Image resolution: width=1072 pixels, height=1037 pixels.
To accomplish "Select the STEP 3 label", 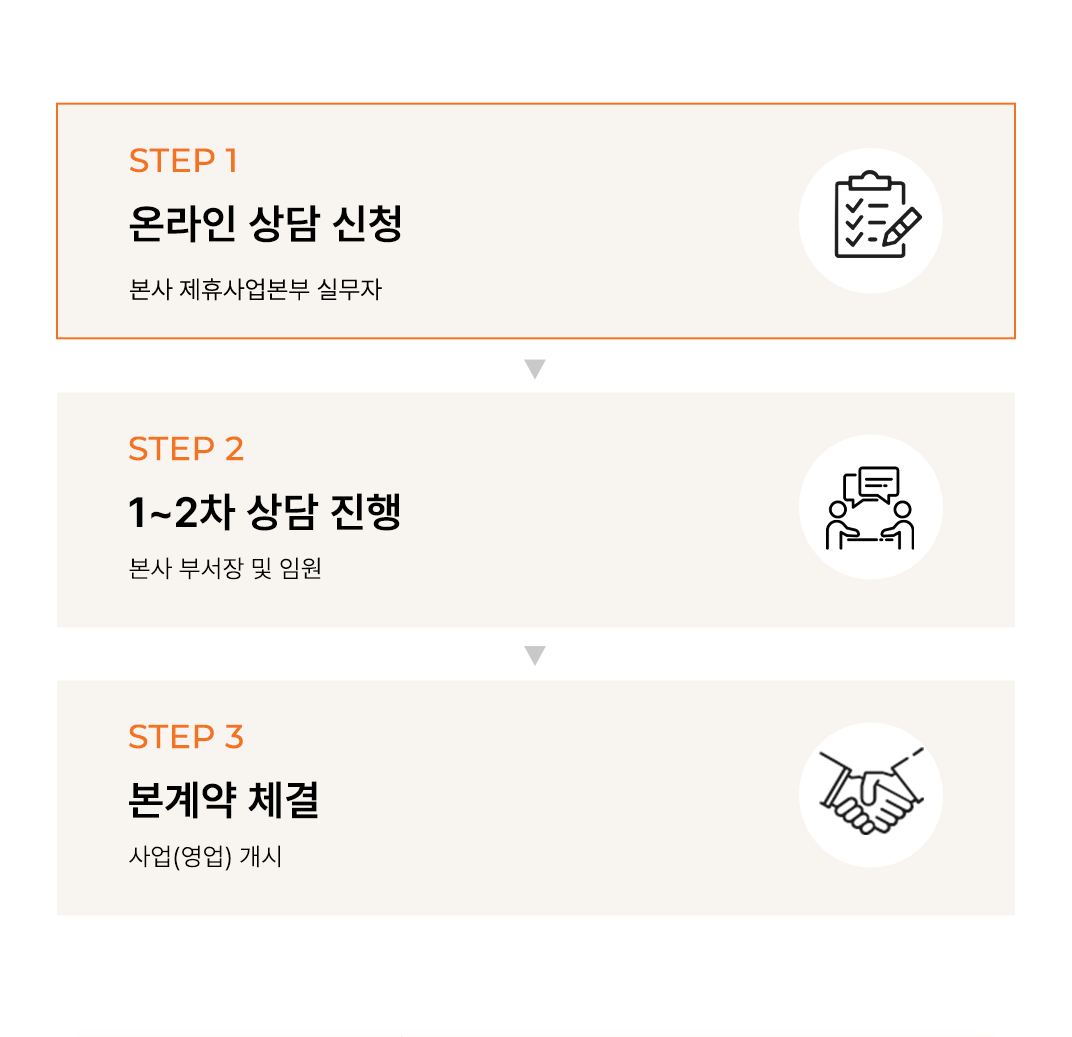I will pyautogui.click(x=186, y=737).
